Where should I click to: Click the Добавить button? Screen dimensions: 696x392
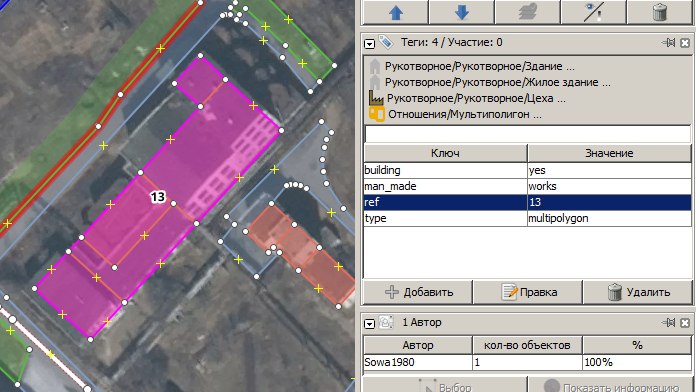click(418, 292)
